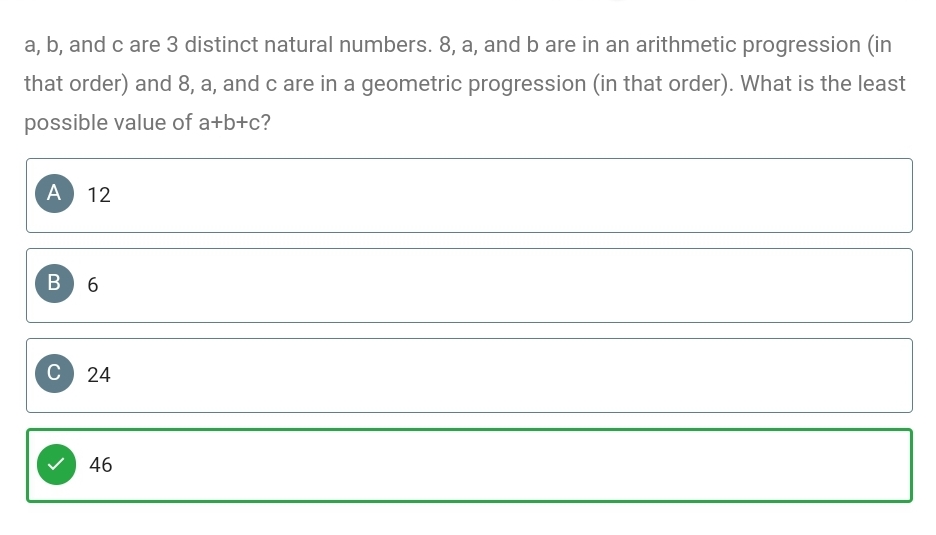Click empty area inside the green answer box
Image resolution: width=936 pixels, height=535 pixels.
pyautogui.click(x=507, y=465)
